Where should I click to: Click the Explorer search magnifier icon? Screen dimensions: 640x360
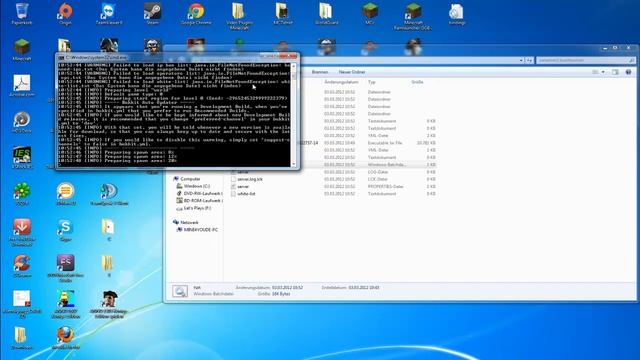coord(631,60)
